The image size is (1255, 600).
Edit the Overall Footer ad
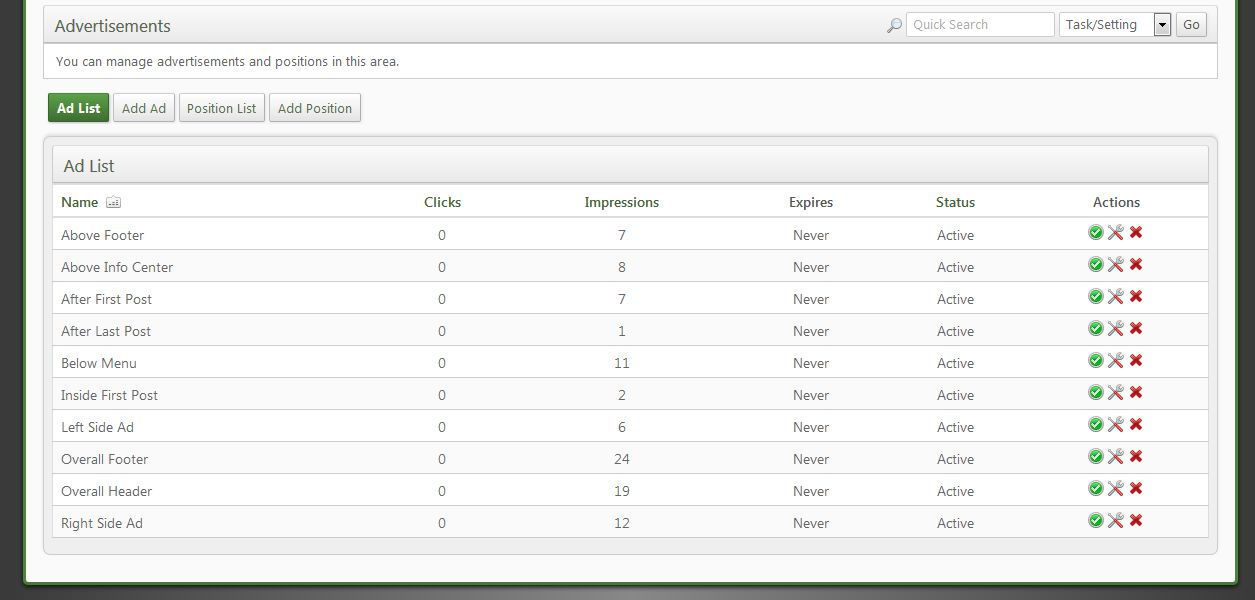pyautogui.click(x=1115, y=456)
